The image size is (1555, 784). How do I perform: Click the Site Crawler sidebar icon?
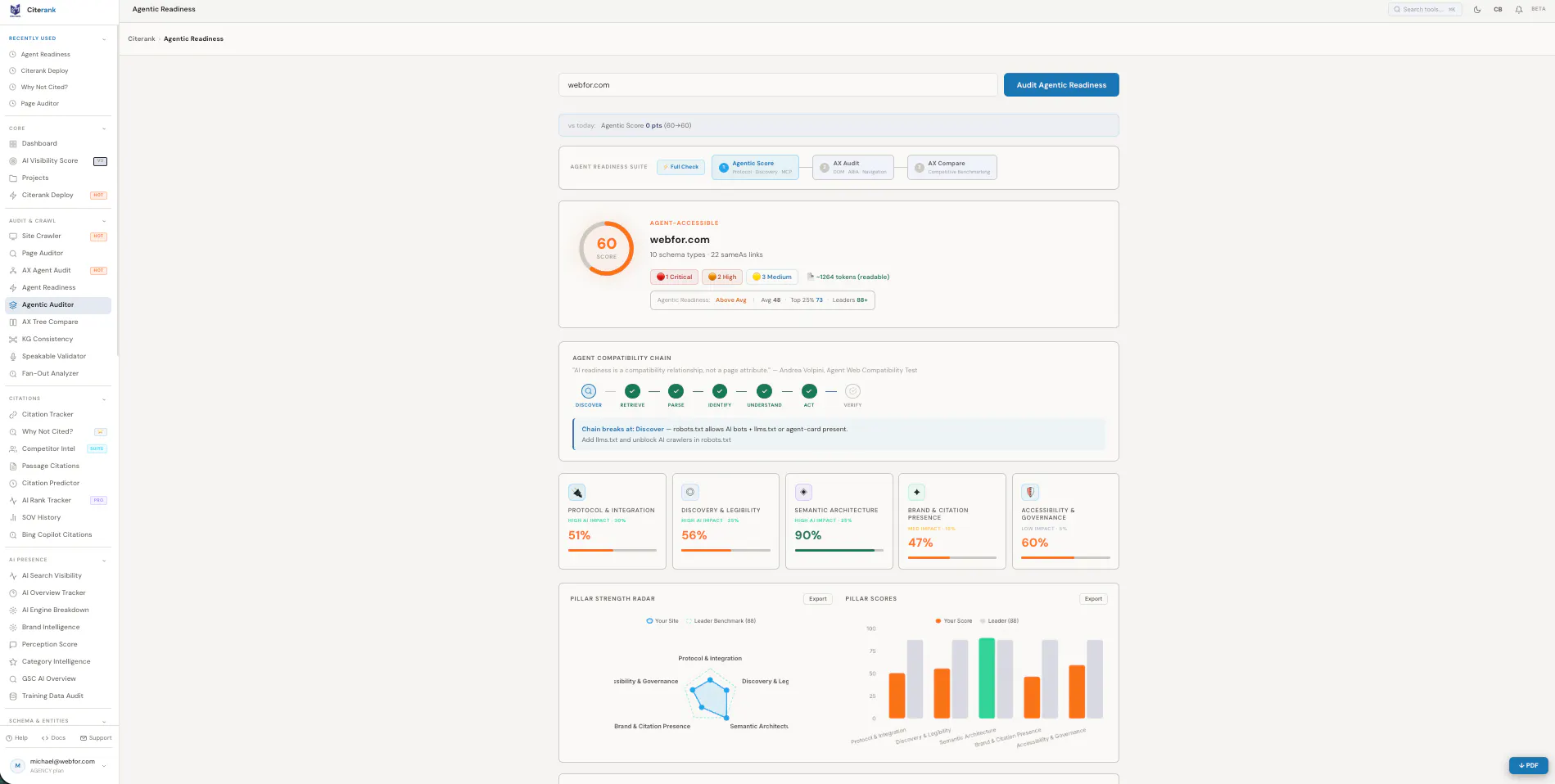click(x=13, y=237)
